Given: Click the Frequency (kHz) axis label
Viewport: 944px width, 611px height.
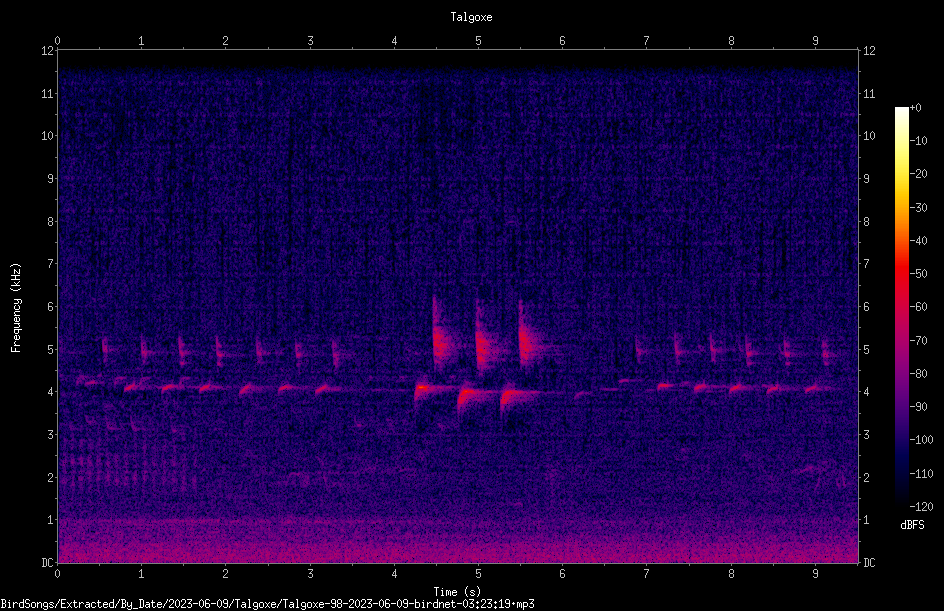Looking at the screenshot, I should click(x=16, y=308).
